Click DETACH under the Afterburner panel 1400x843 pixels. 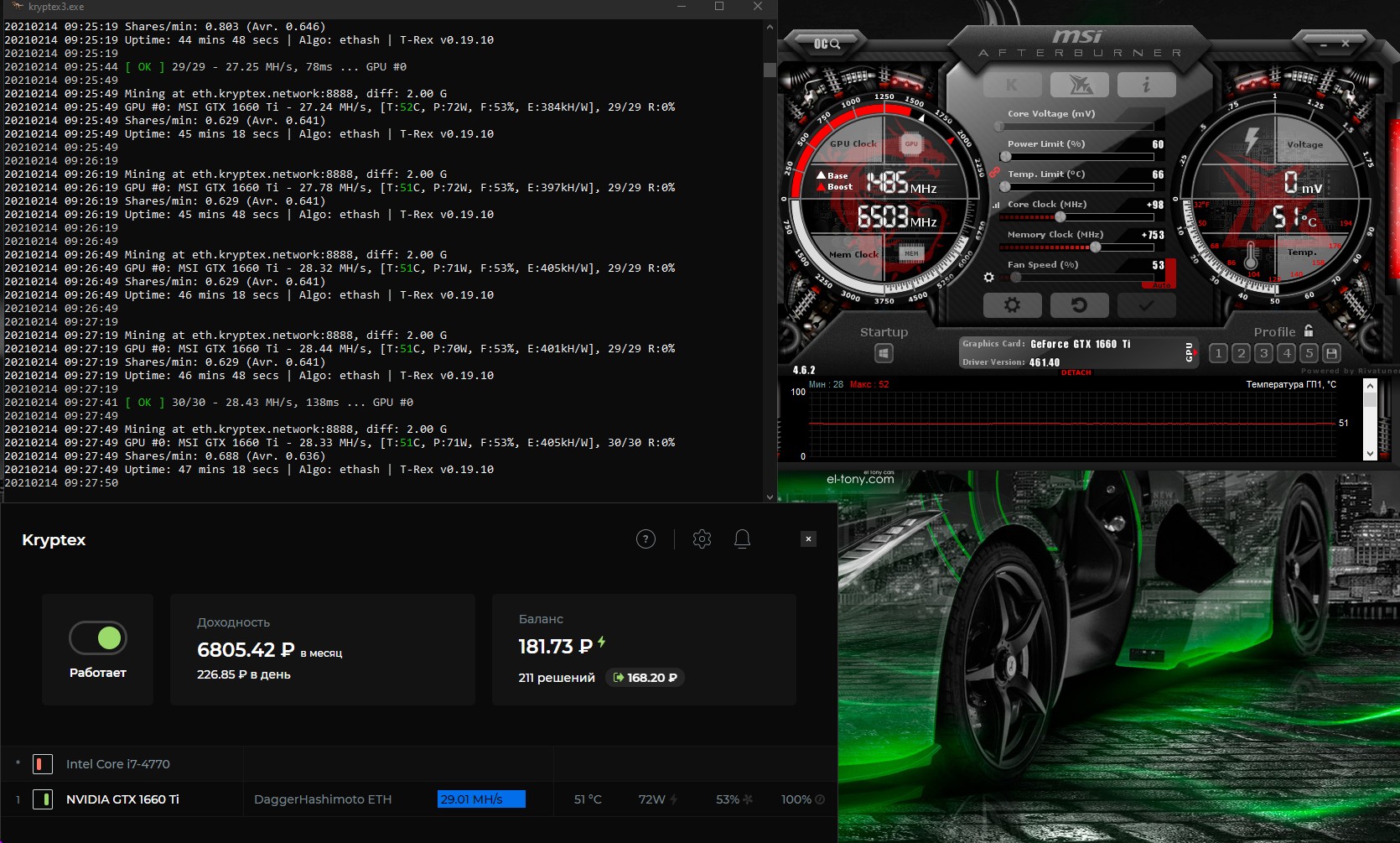point(1076,372)
